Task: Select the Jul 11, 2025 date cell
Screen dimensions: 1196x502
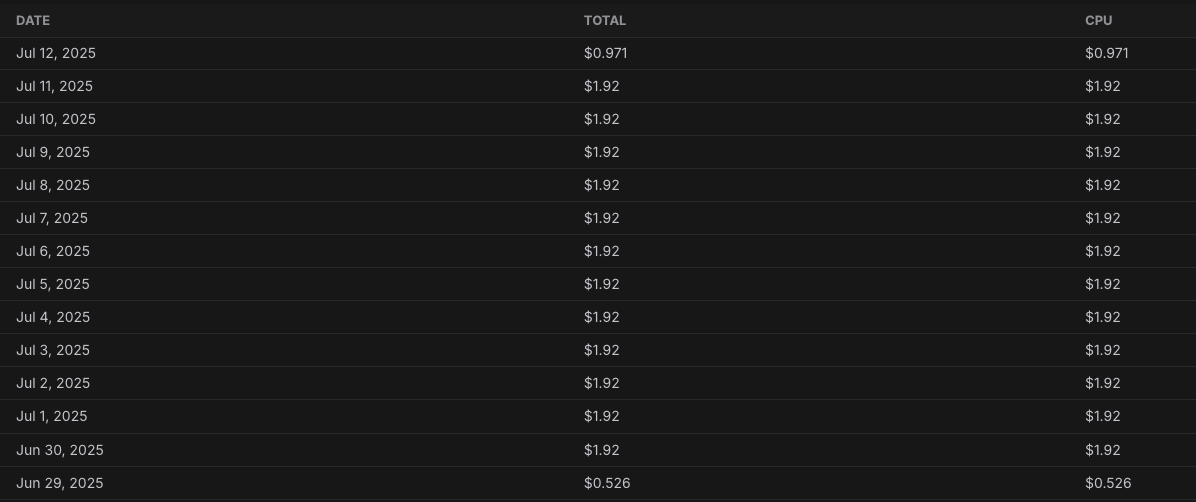Action: [x=54, y=86]
